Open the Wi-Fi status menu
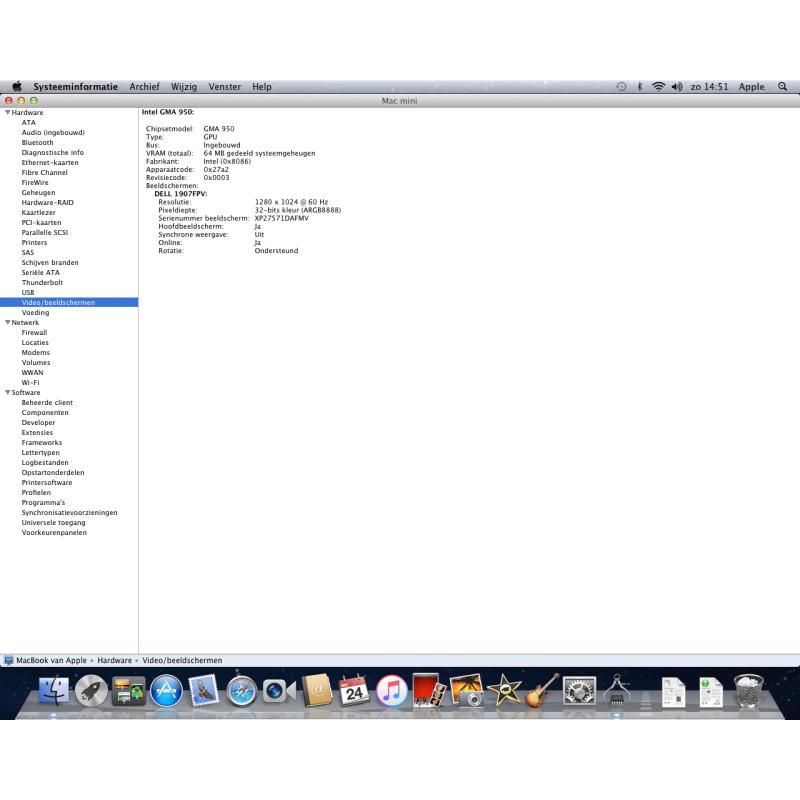Image resolution: width=800 pixels, height=800 pixels. [659, 87]
